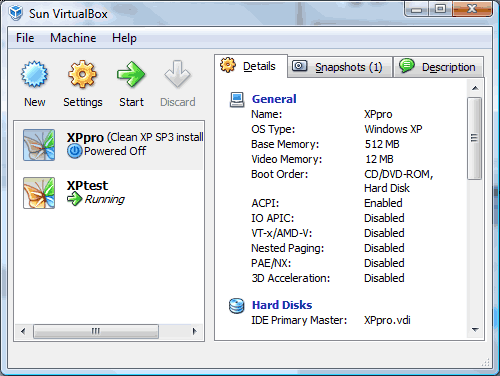The width and height of the screenshot is (500, 376).
Task: Click the green Start arrow icon
Action: coord(131,74)
